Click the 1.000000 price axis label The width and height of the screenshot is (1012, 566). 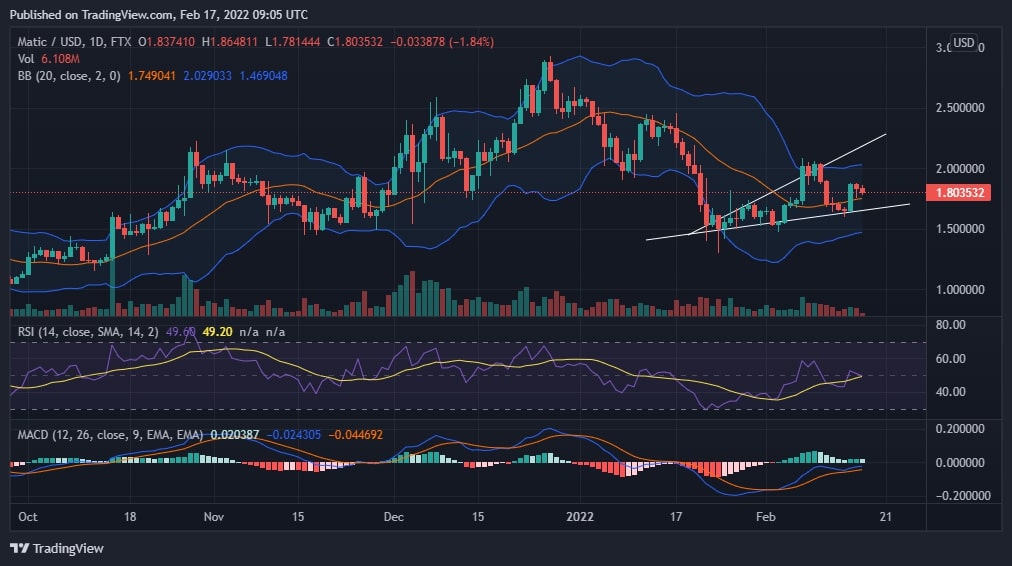tap(960, 290)
